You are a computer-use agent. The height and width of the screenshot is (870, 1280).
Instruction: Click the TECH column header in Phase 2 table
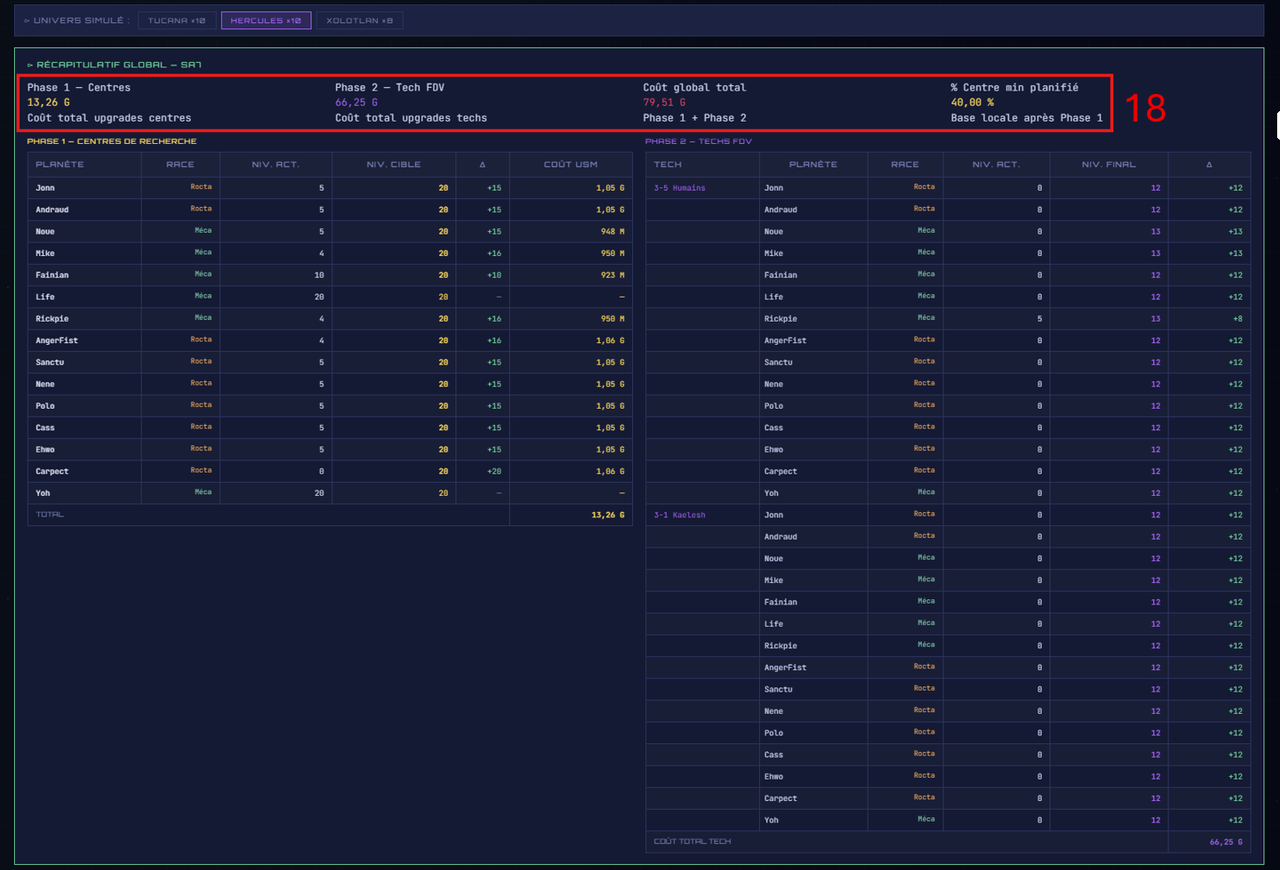coord(668,164)
